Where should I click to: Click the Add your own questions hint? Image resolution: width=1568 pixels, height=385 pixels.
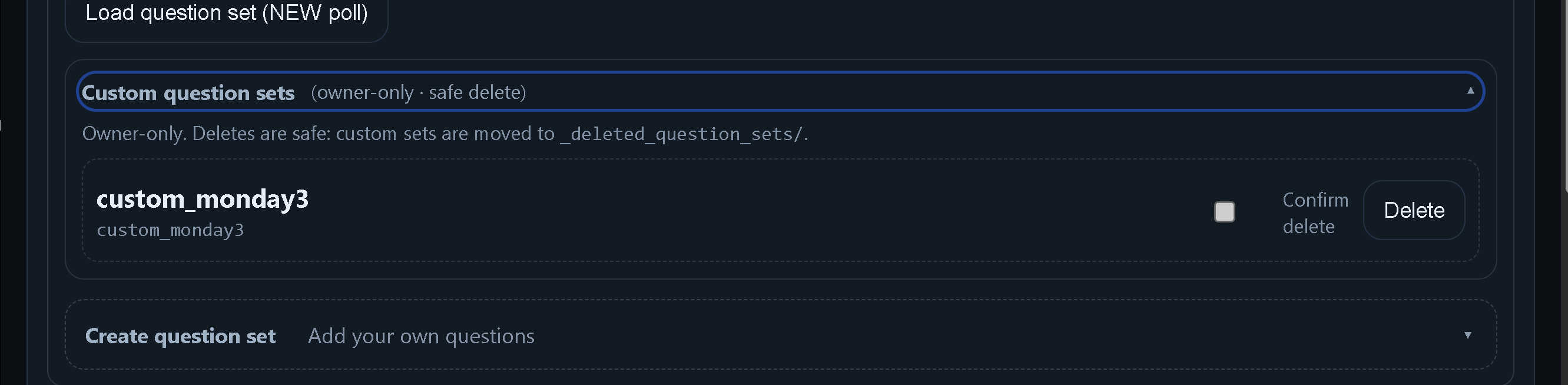[x=421, y=336]
